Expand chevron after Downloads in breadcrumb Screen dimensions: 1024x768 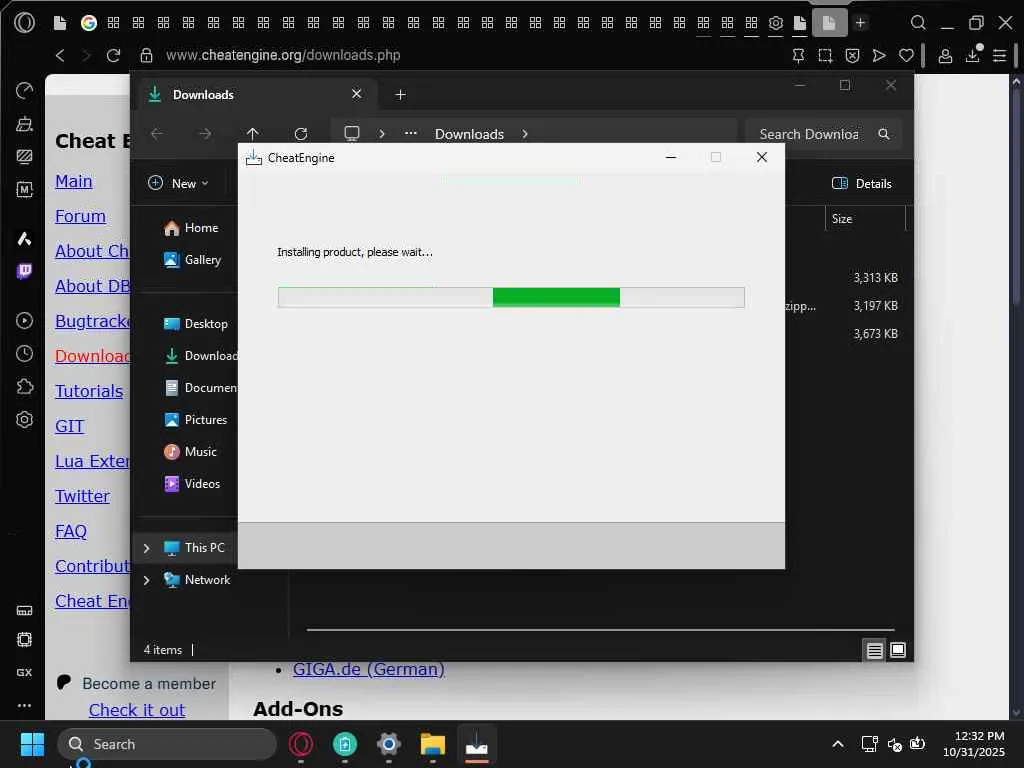525,134
